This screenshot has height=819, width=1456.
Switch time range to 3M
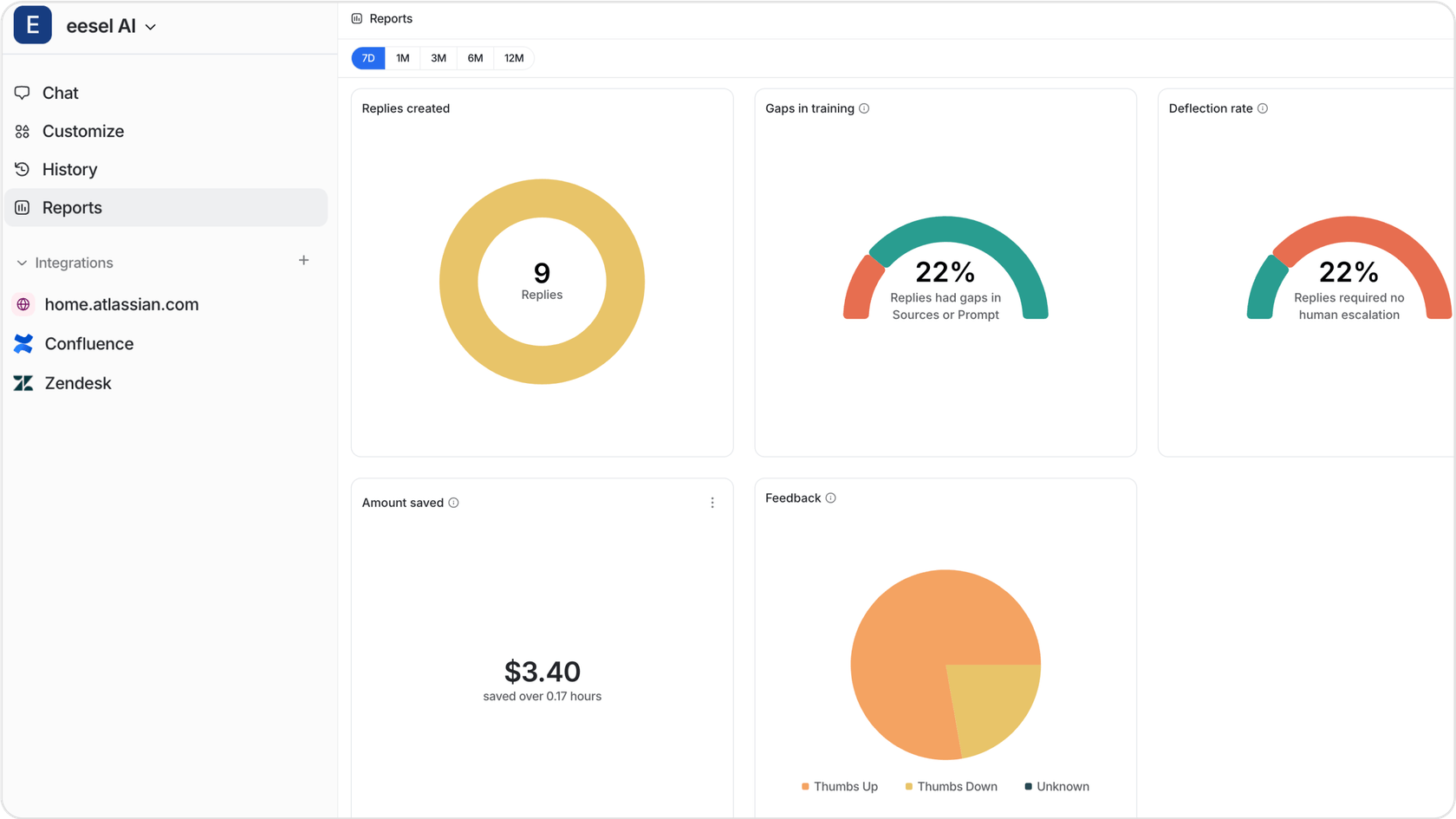(x=439, y=58)
